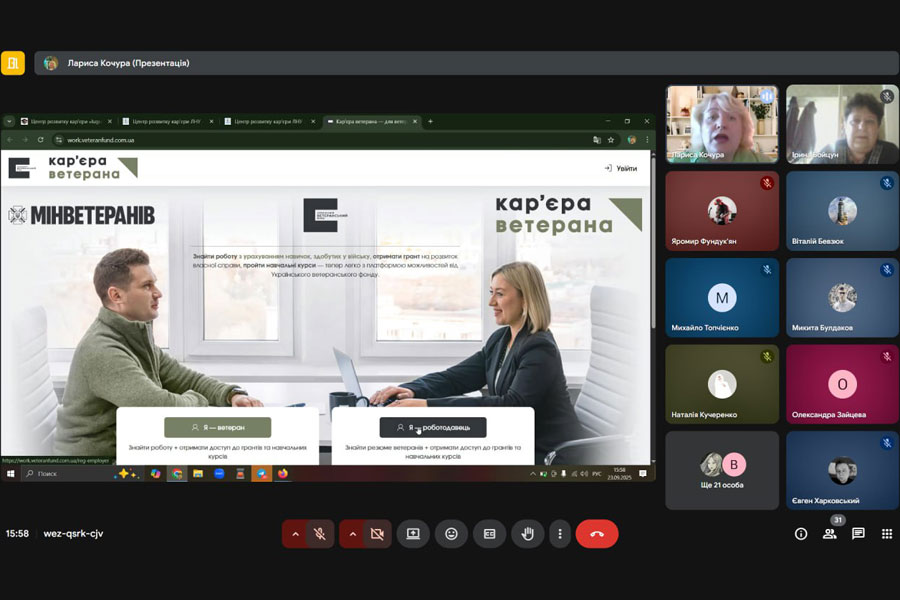Click the Лариса Кочура (Презентація) bar
This screenshot has width=900, height=600.
466,63
